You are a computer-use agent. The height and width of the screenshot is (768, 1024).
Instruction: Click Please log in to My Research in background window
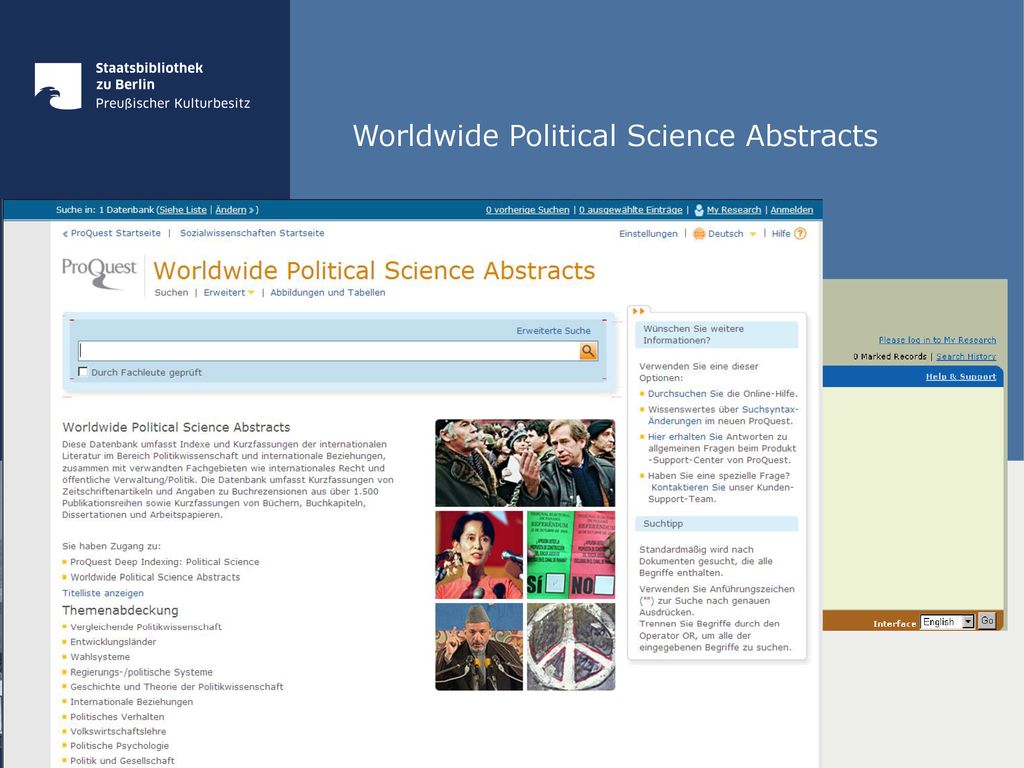[937, 340]
